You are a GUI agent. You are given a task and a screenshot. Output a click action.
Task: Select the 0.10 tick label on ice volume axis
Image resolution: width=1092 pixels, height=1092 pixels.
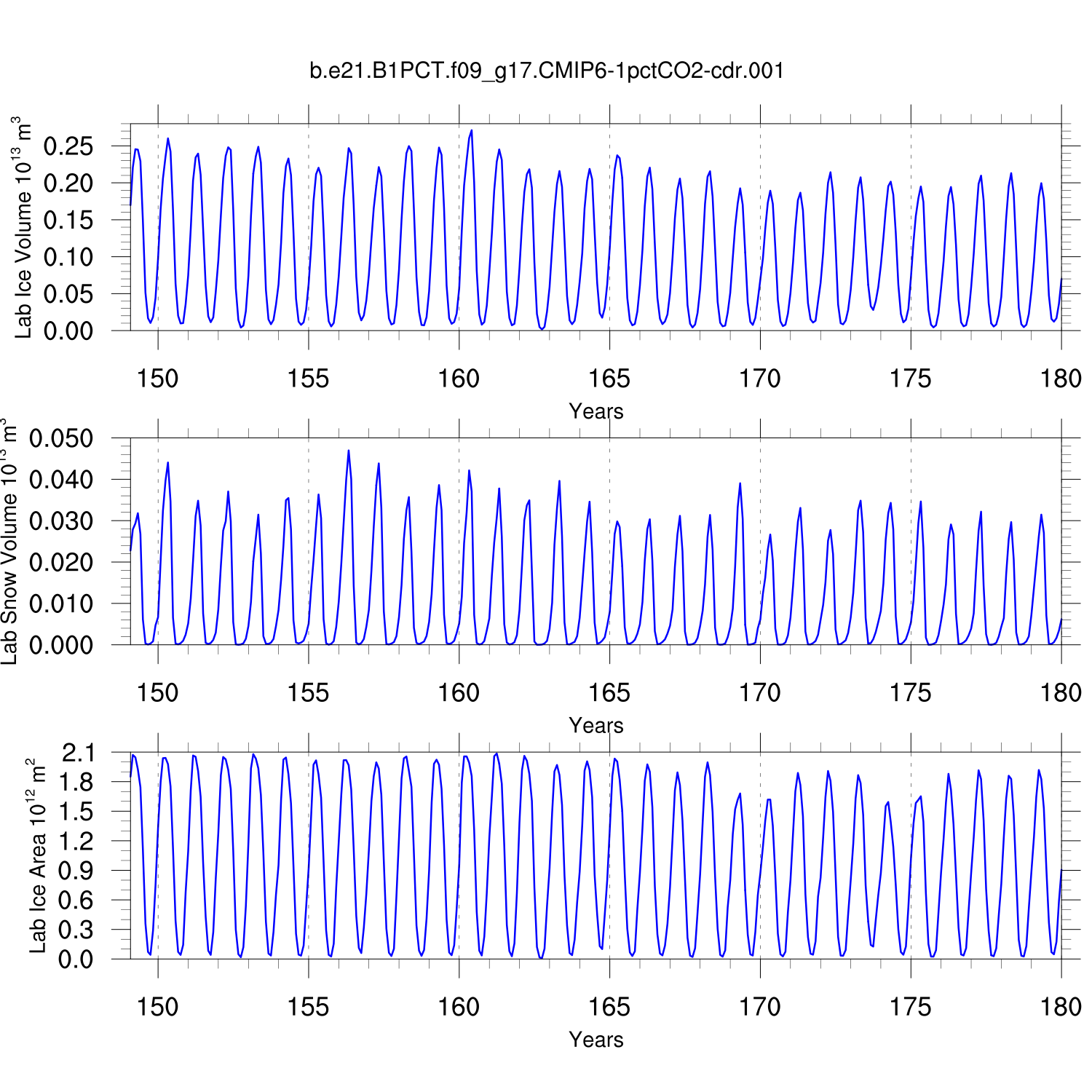click(68, 257)
